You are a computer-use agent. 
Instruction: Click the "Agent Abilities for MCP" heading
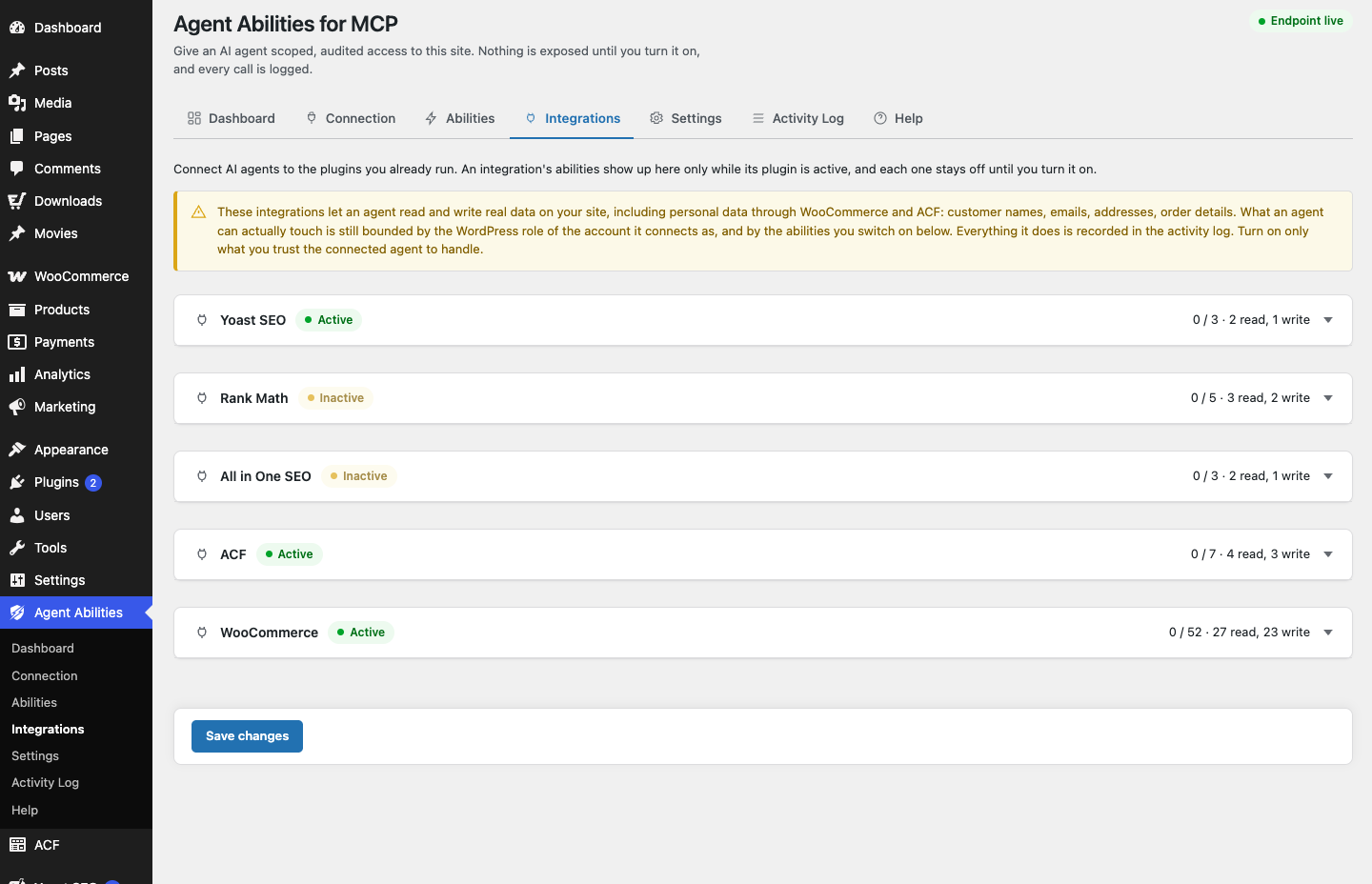pos(286,24)
